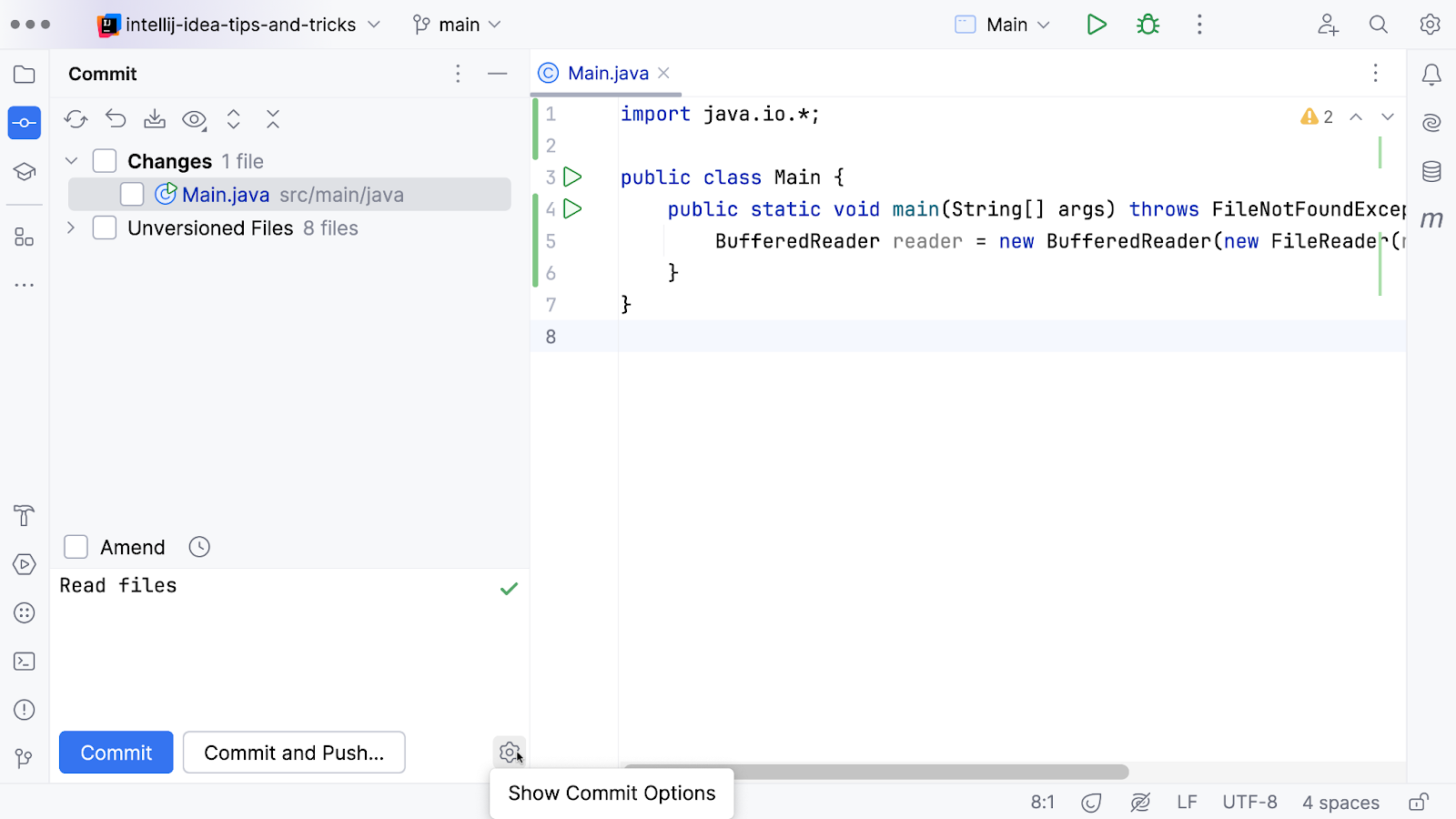Click the Commit button

pyautogui.click(x=116, y=753)
